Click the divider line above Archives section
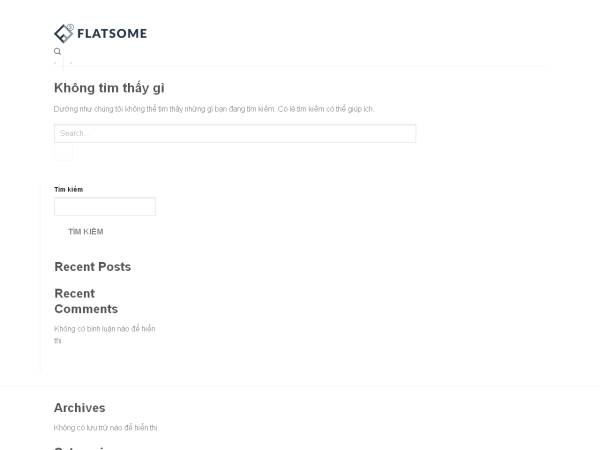 (300, 386)
